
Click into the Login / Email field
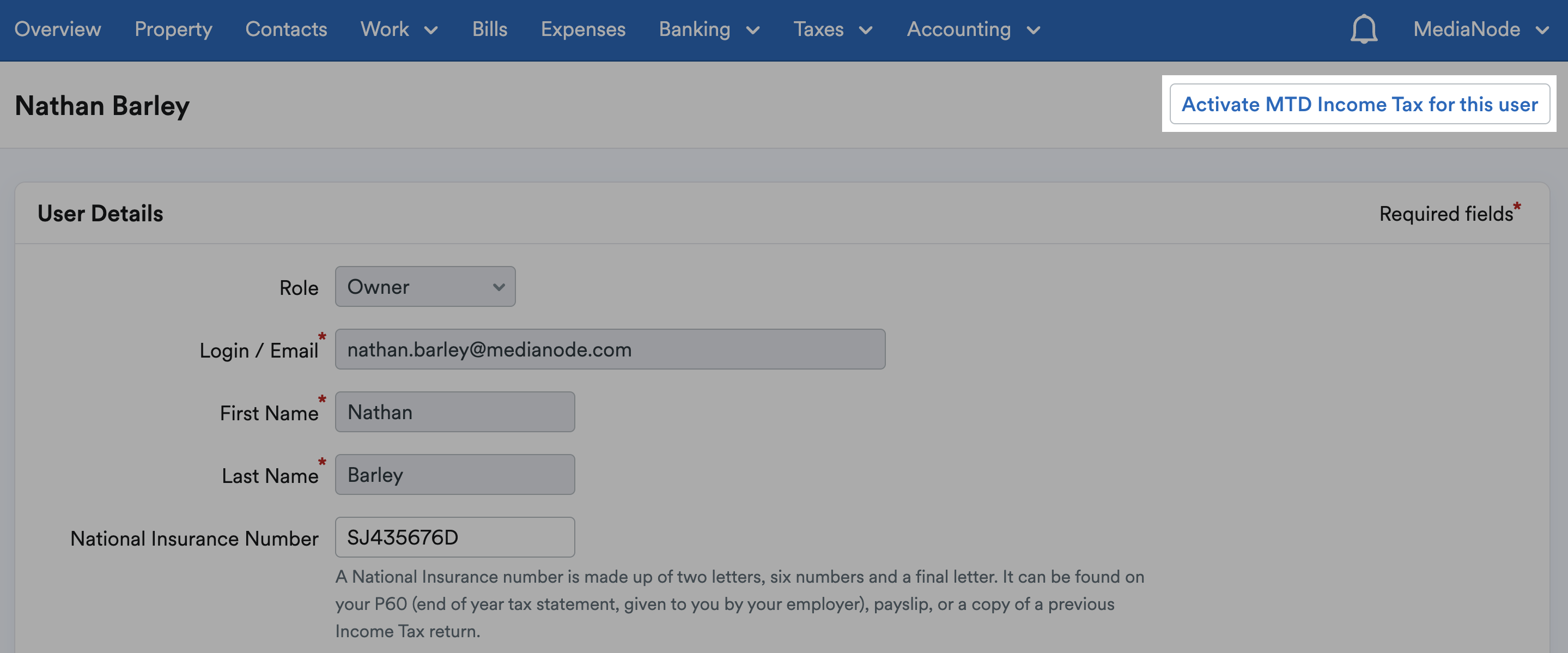610,349
